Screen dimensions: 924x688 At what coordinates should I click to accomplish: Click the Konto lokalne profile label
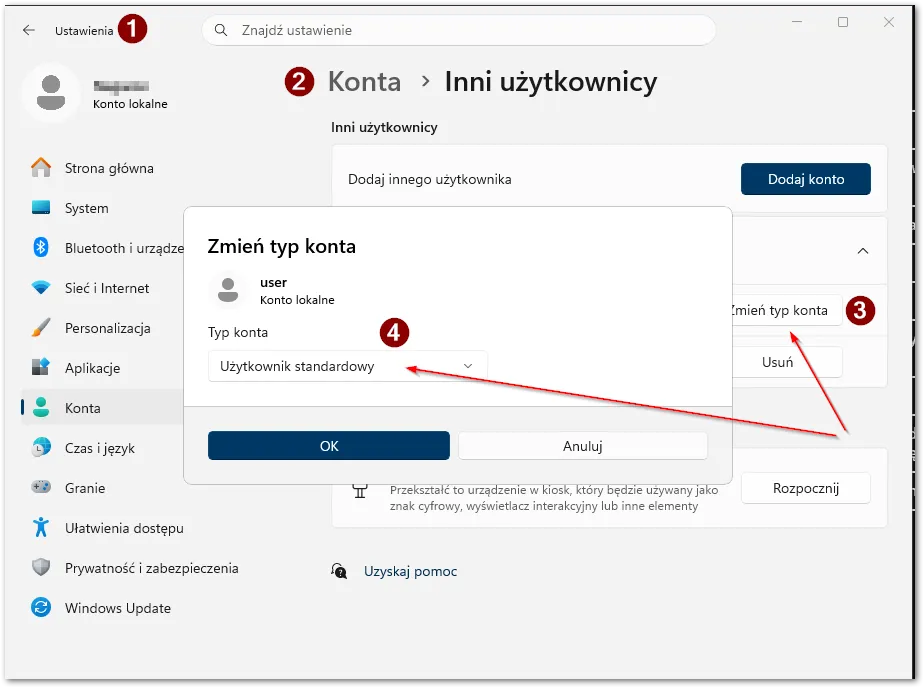coord(130,104)
